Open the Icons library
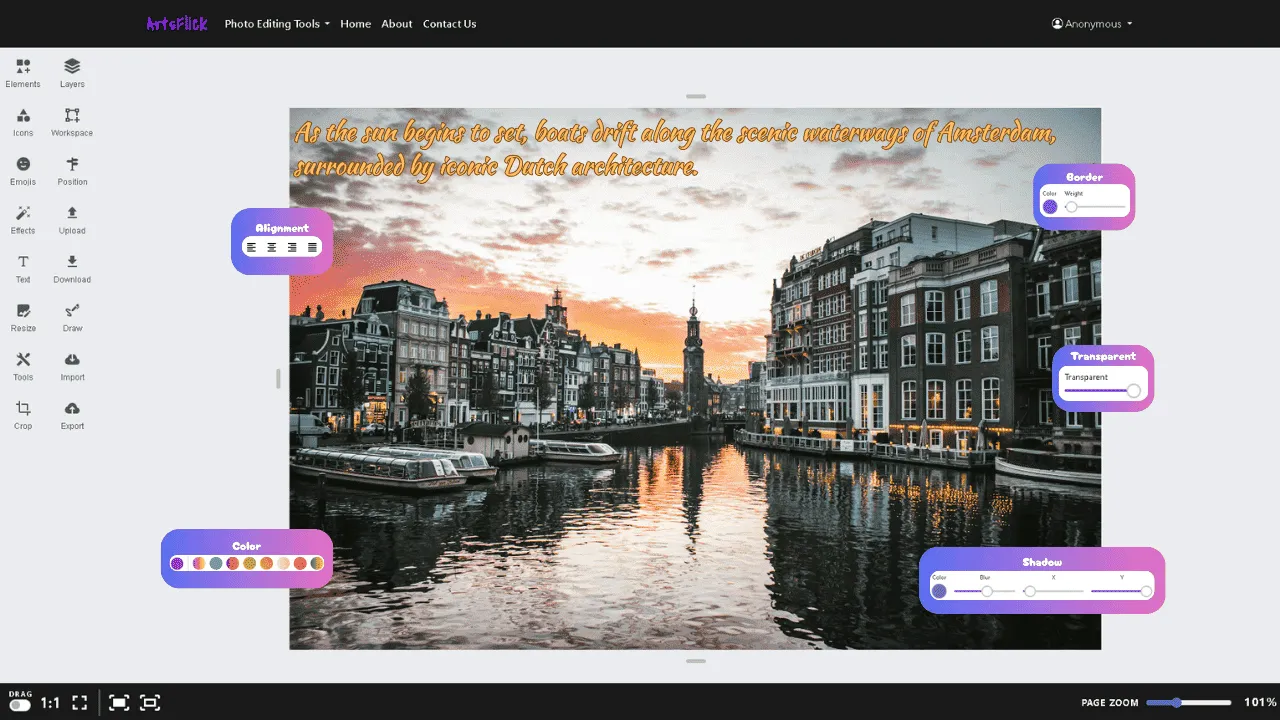Viewport: 1280px width, 720px height. tap(23, 122)
